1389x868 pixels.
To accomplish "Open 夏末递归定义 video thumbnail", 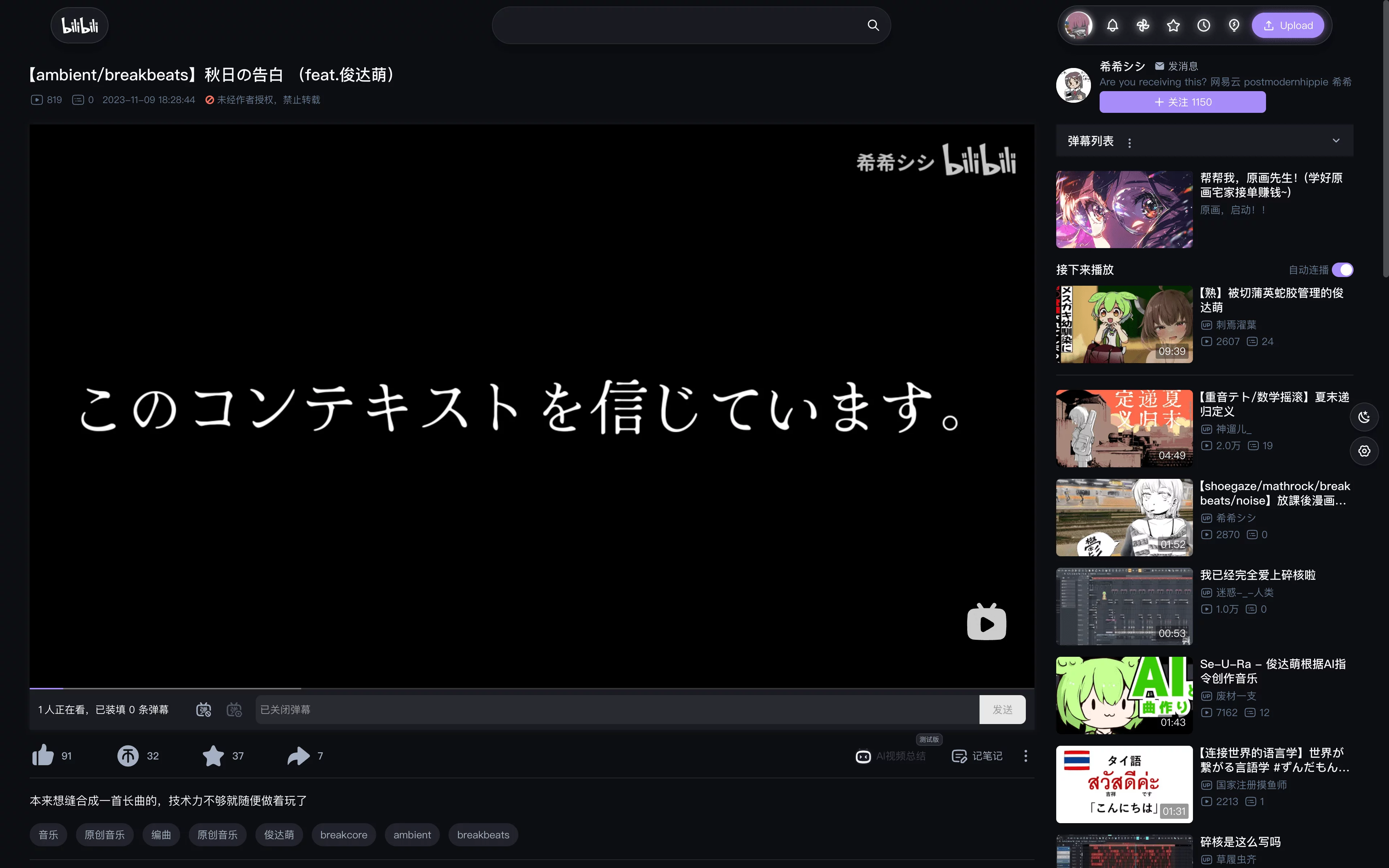I will tap(1124, 428).
